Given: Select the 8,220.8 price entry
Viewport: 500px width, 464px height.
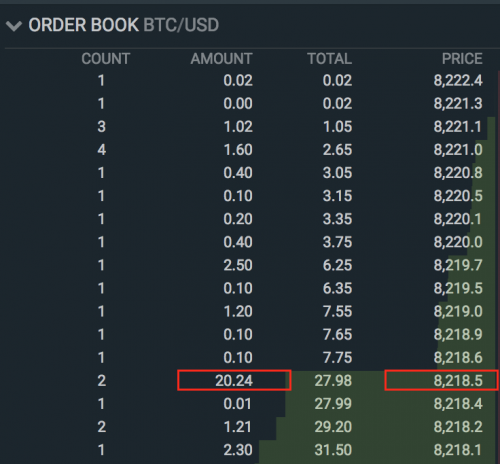Looking at the screenshot, I should [458, 173].
